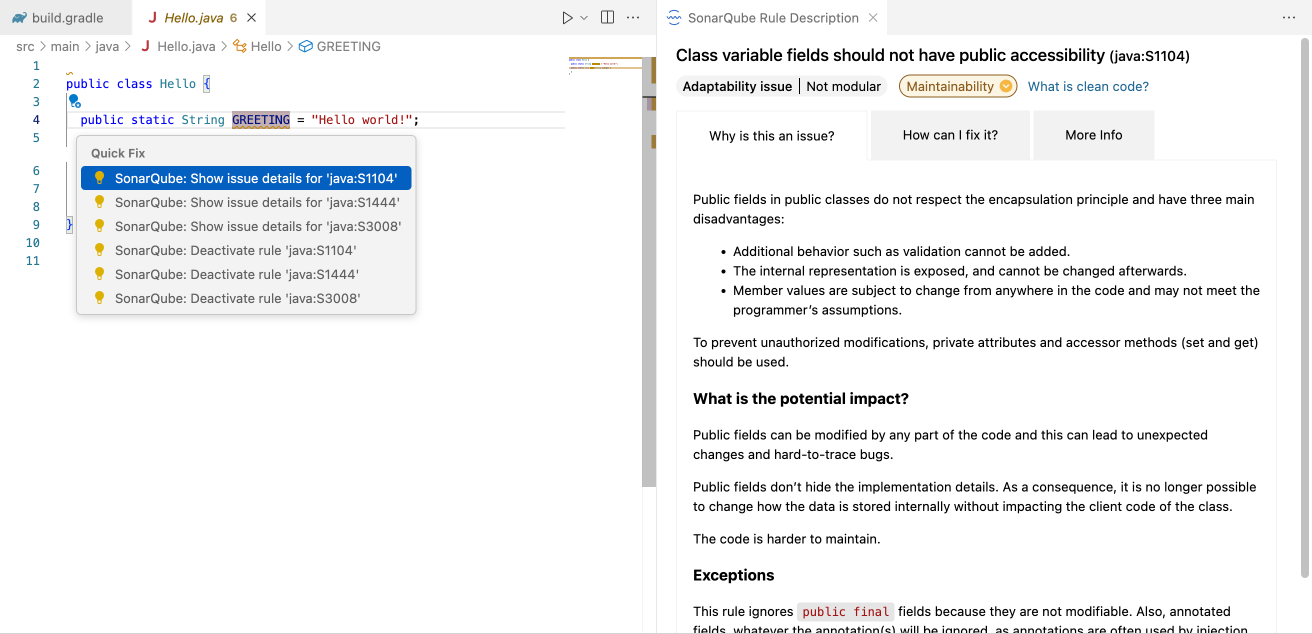Run the Java file with play icon

566,18
